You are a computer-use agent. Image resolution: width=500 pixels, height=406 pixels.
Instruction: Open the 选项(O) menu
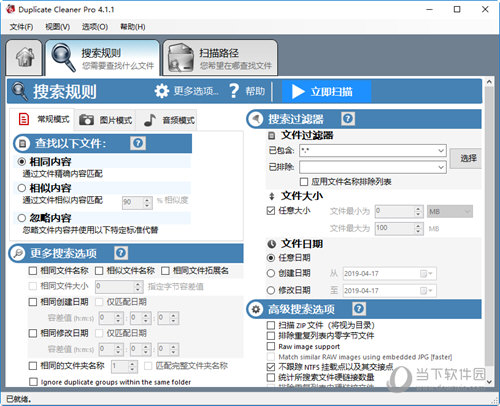click(x=95, y=27)
